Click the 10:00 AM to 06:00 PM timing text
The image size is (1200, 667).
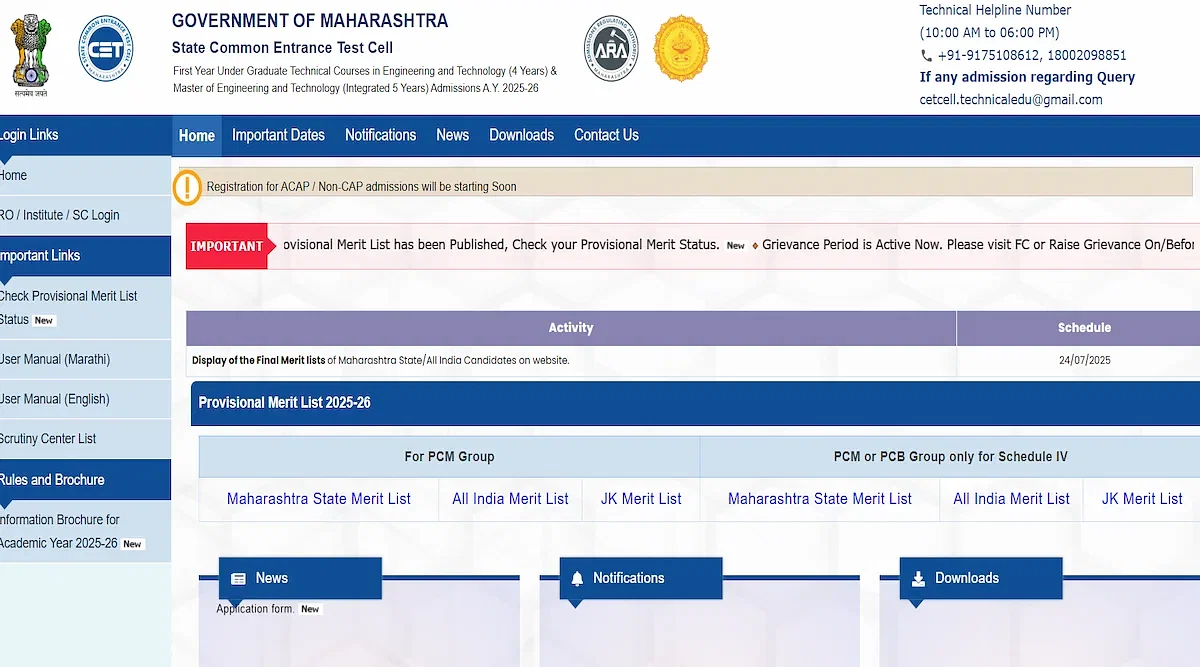[989, 33]
